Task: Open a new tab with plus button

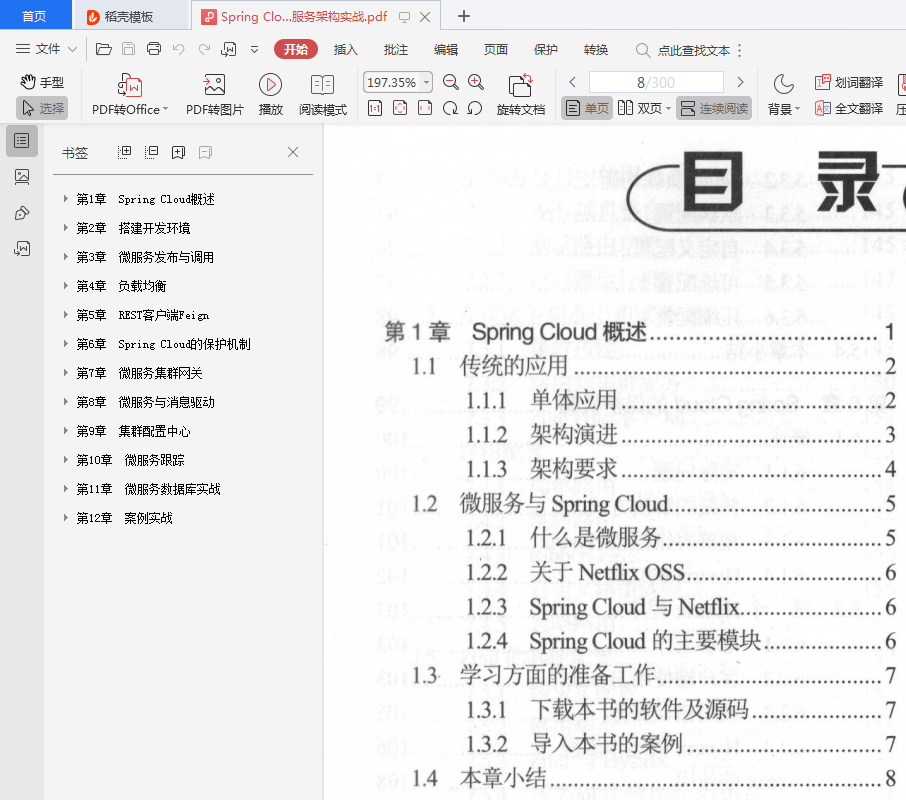Action: [463, 16]
